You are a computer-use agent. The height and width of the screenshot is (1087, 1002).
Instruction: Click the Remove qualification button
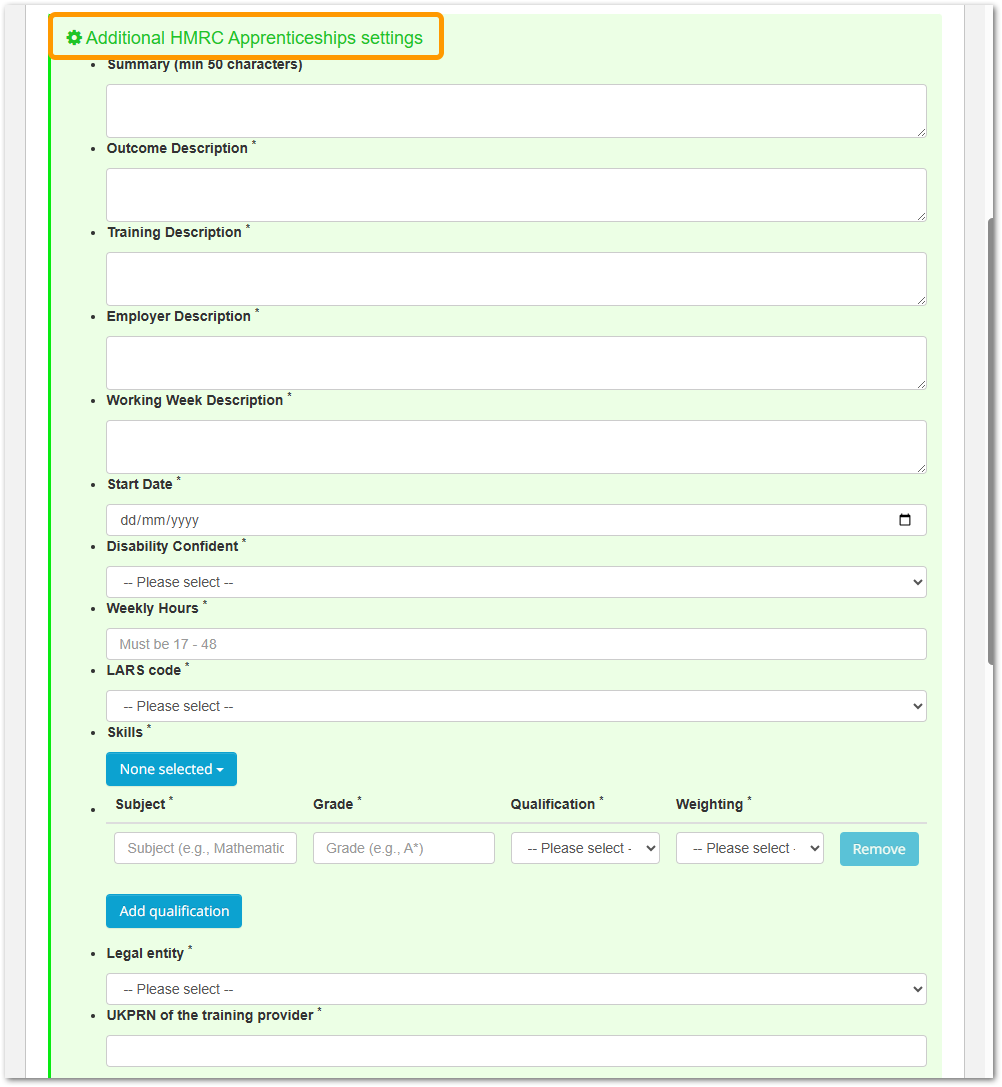click(x=879, y=849)
